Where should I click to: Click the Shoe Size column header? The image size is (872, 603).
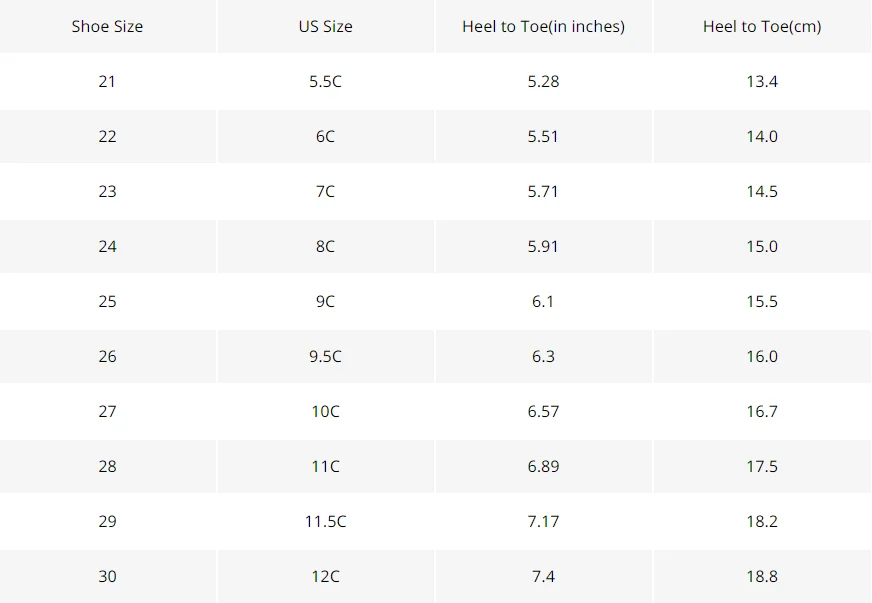(x=107, y=26)
